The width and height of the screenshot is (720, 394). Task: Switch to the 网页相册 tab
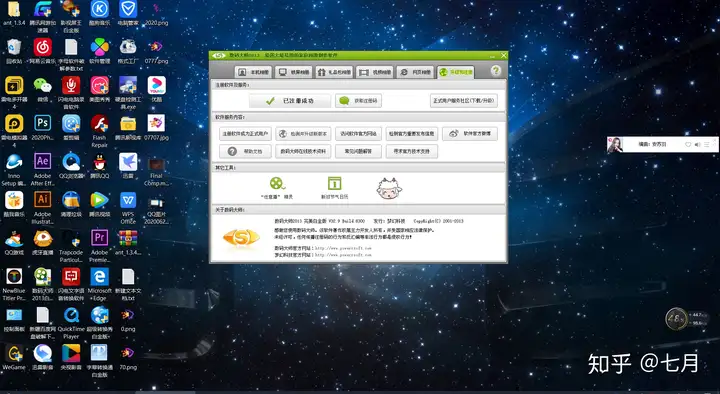tap(415, 72)
